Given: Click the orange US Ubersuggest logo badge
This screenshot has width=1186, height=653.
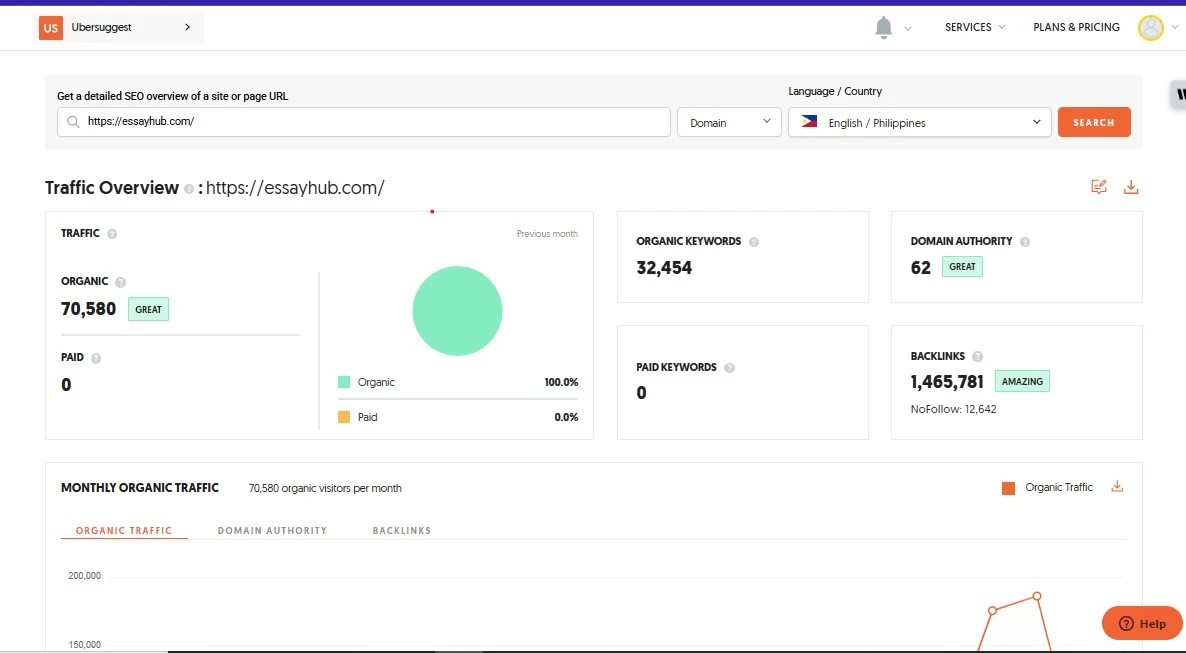Looking at the screenshot, I should [x=51, y=28].
